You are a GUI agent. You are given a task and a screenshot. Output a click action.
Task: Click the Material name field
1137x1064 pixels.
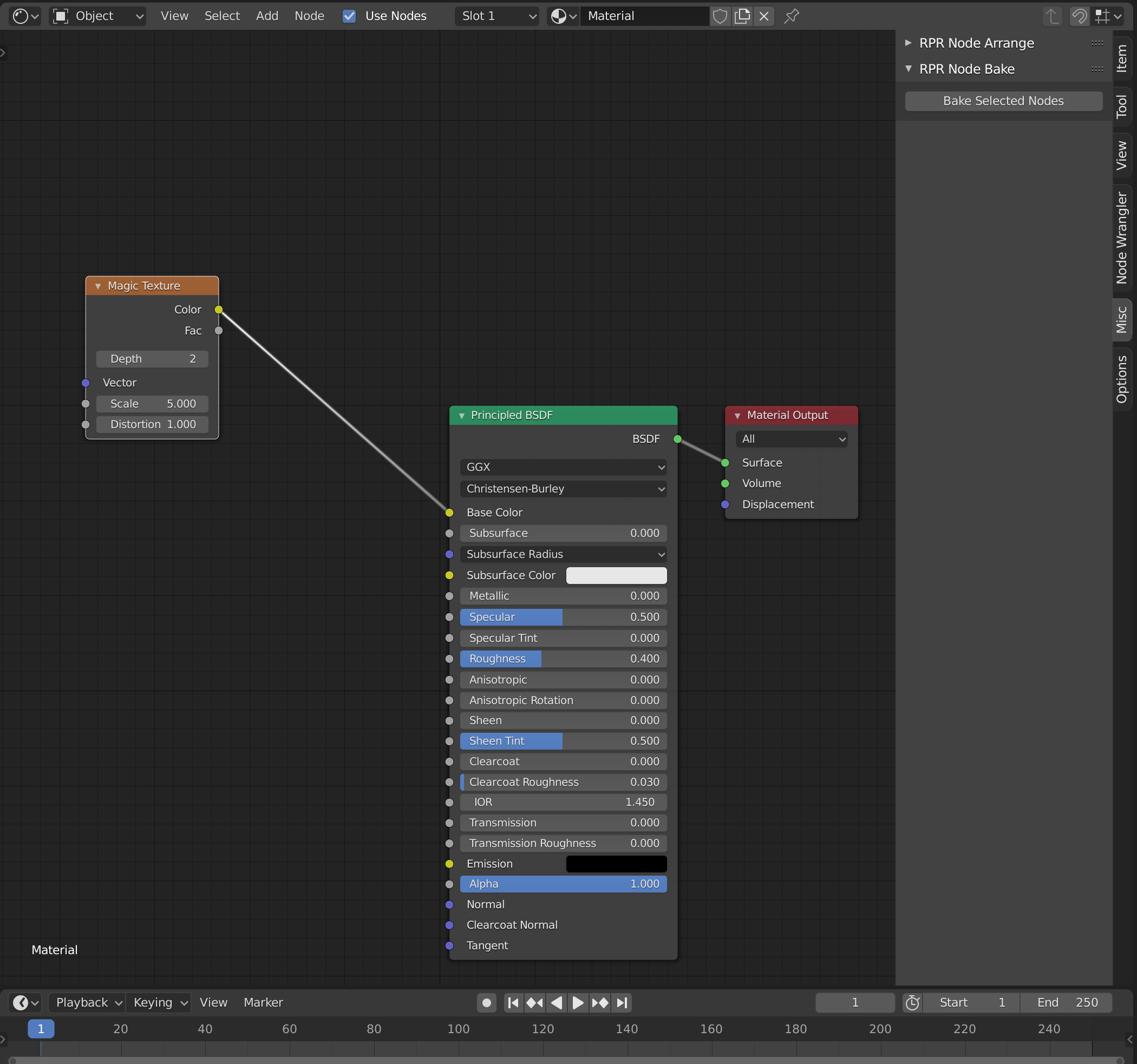click(644, 16)
